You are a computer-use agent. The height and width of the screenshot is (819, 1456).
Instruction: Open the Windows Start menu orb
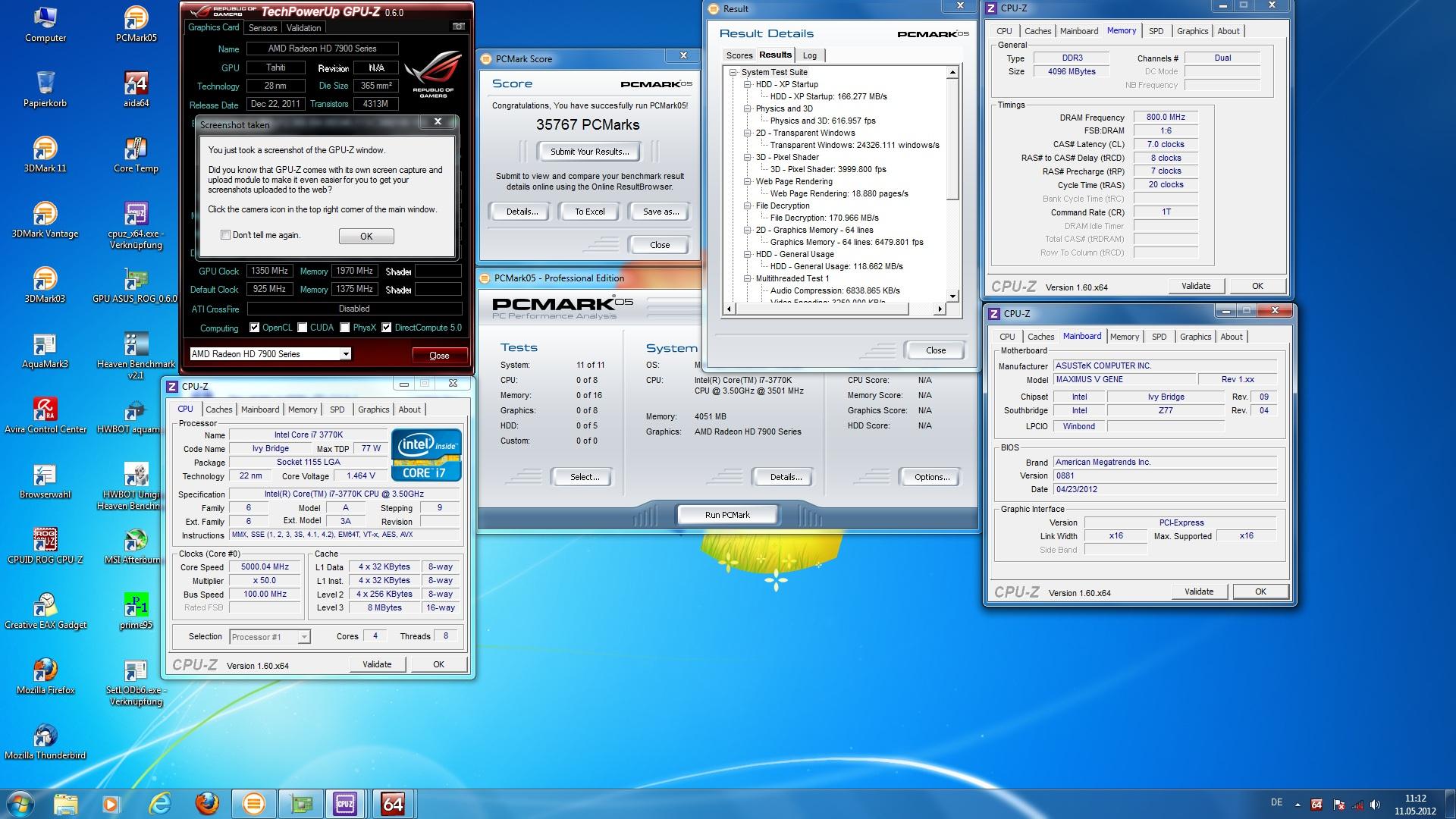tap(20, 803)
